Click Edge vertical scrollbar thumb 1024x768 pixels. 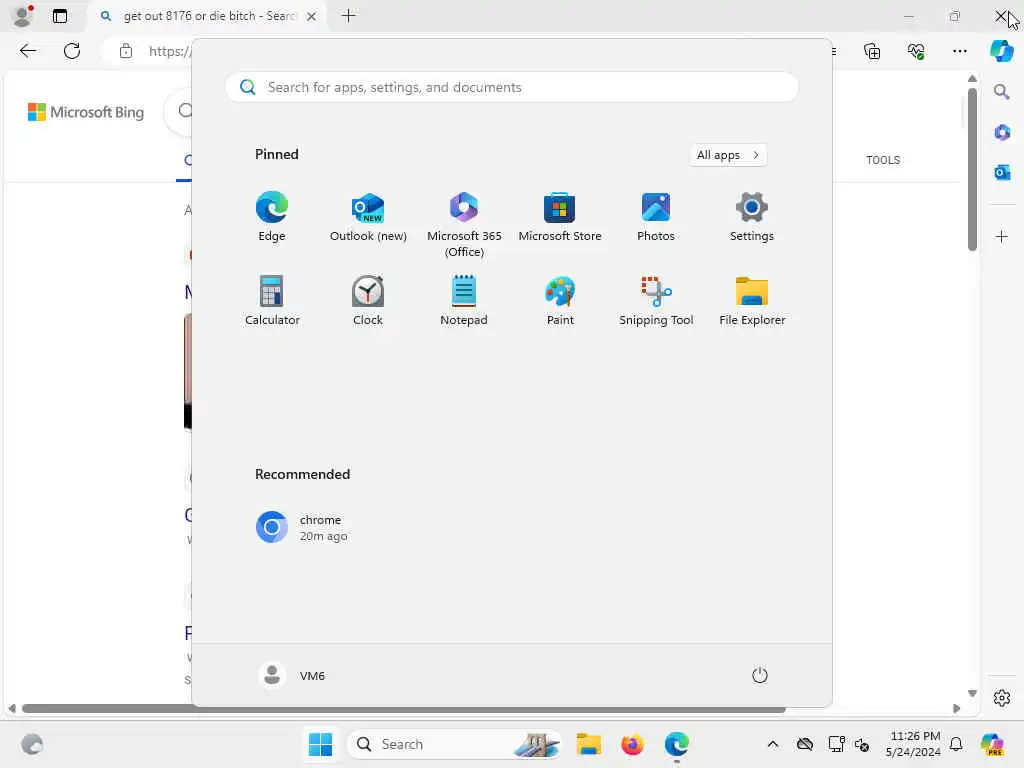(x=972, y=168)
